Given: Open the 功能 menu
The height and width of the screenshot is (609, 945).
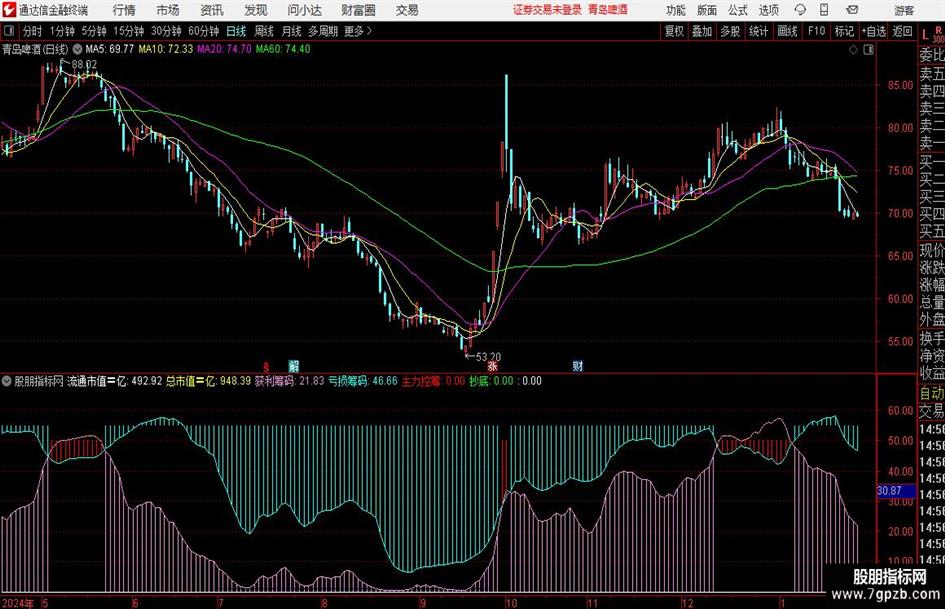Looking at the screenshot, I should pyautogui.click(x=676, y=10).
